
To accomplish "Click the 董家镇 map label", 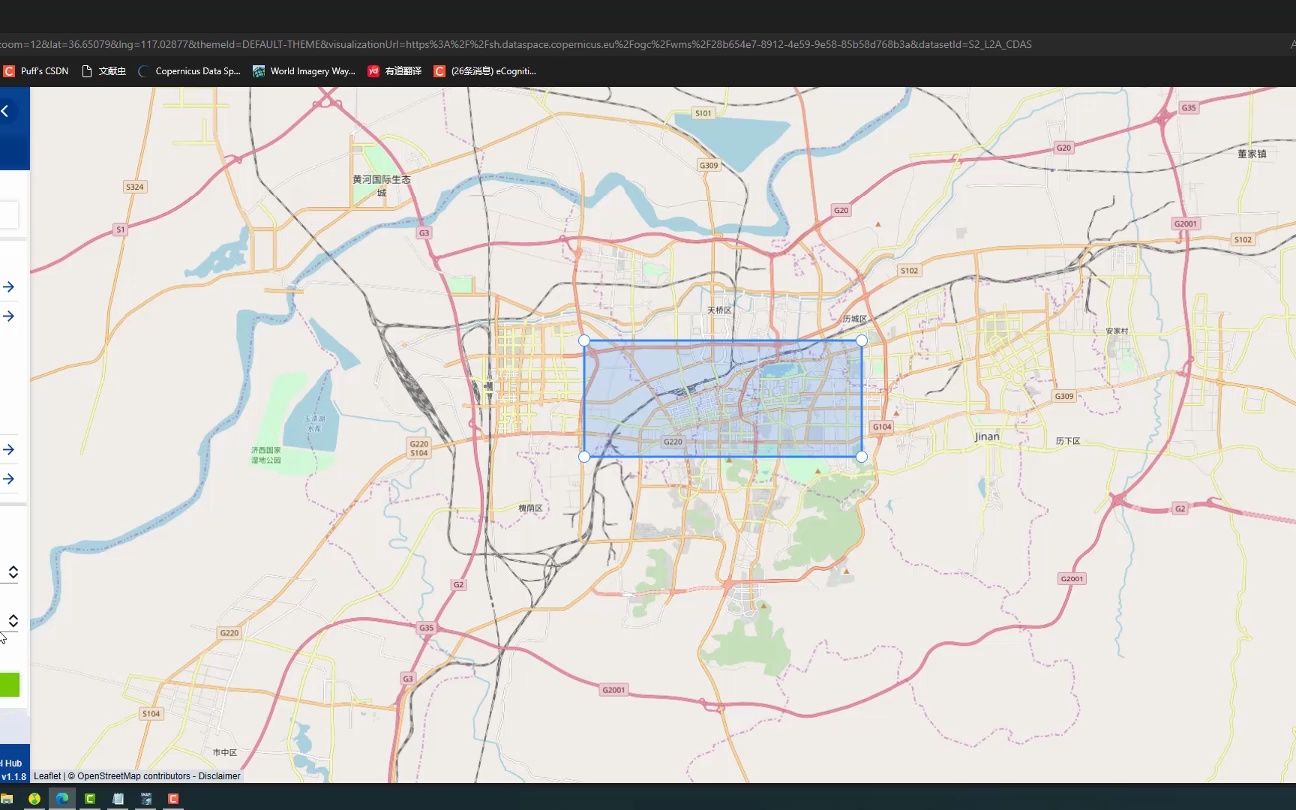I will tap(1252, 154).
